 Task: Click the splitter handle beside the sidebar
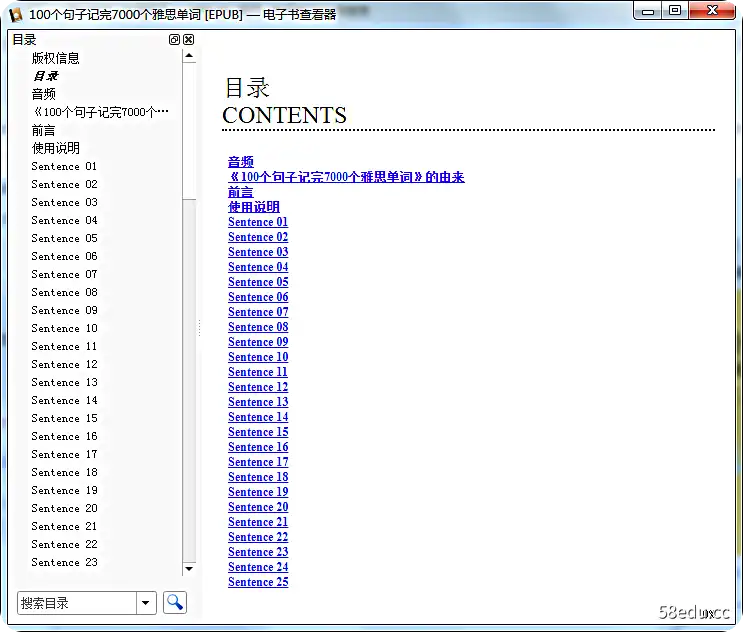point(199,328)
